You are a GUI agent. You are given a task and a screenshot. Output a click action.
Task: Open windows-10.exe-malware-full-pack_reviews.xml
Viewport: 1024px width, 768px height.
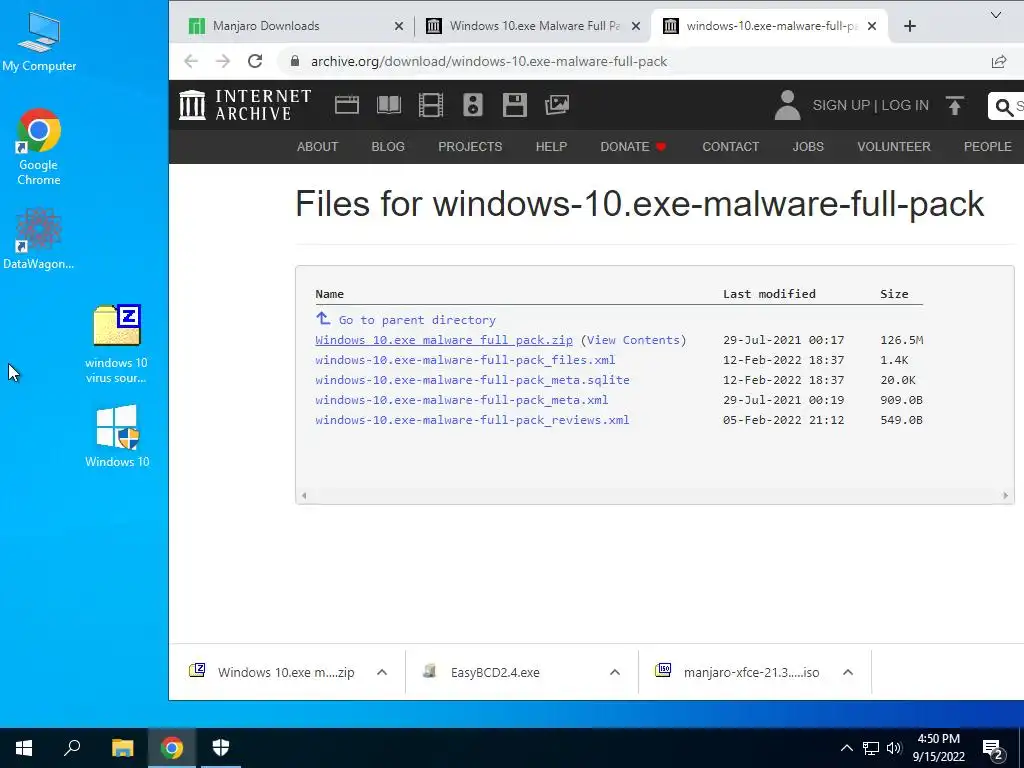(x=472, y=420)
